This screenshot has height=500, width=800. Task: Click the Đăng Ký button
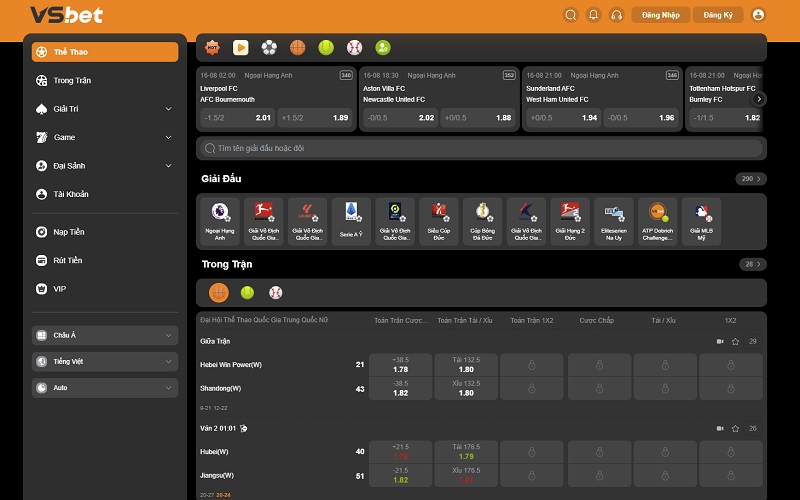click(719, 15)
